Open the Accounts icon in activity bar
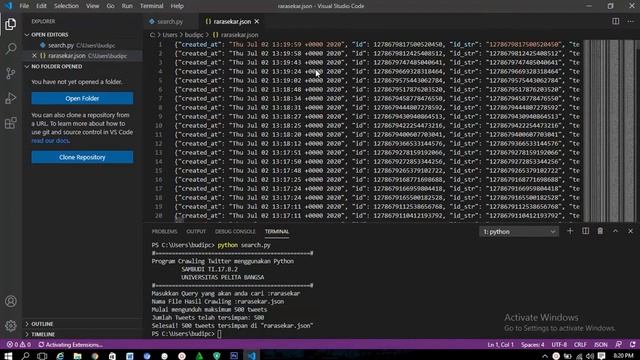 11,301
